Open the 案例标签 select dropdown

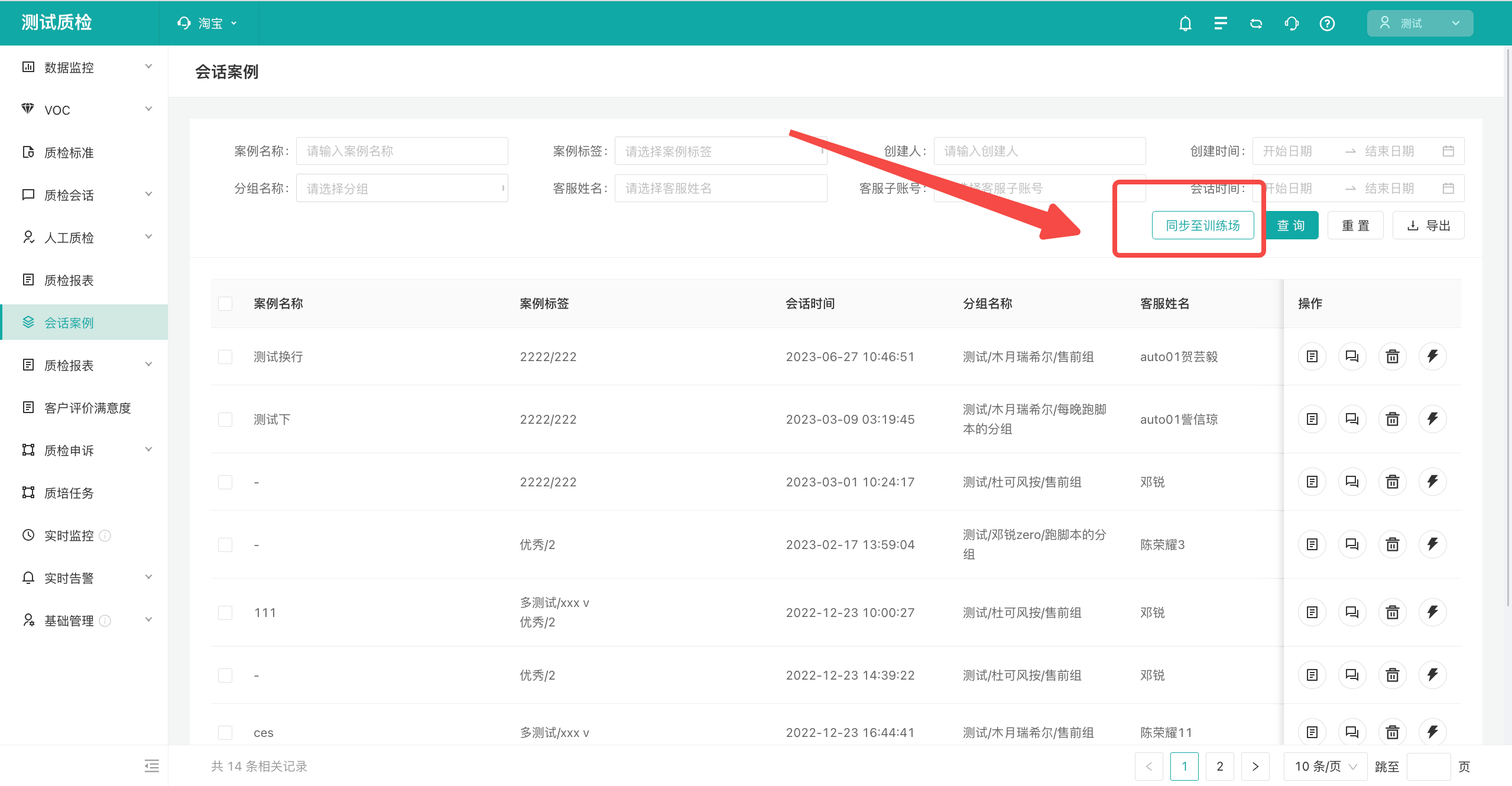(x=721, y=151)
